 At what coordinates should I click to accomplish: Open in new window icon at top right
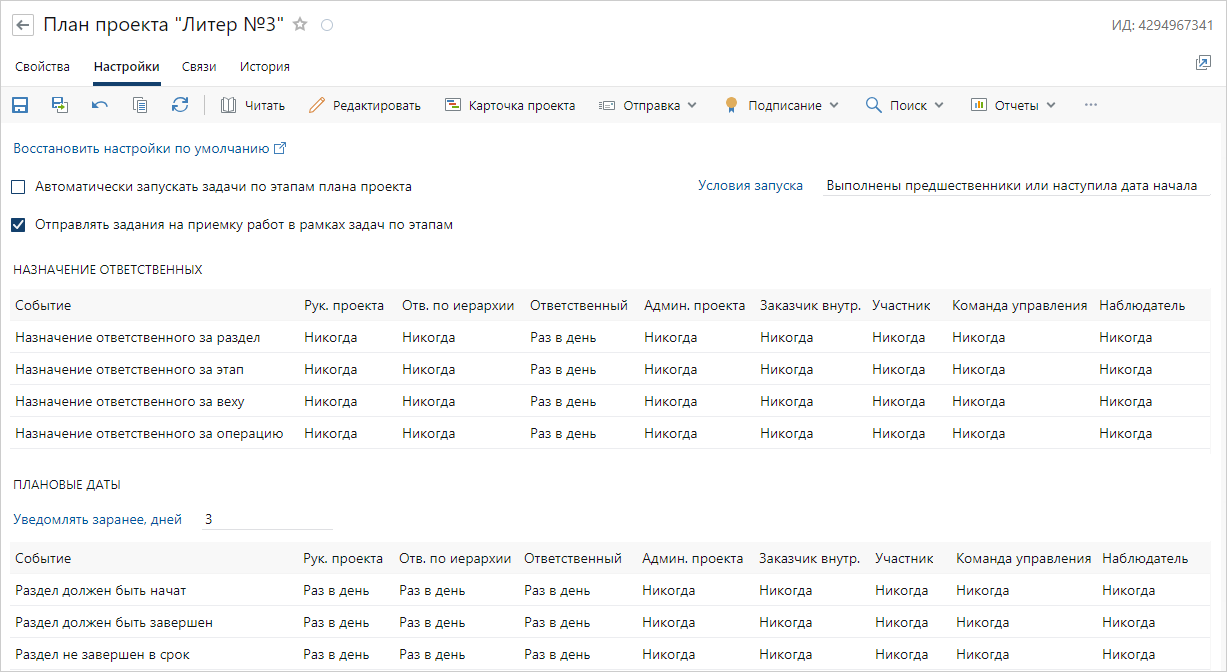(x=1203, y=63)
